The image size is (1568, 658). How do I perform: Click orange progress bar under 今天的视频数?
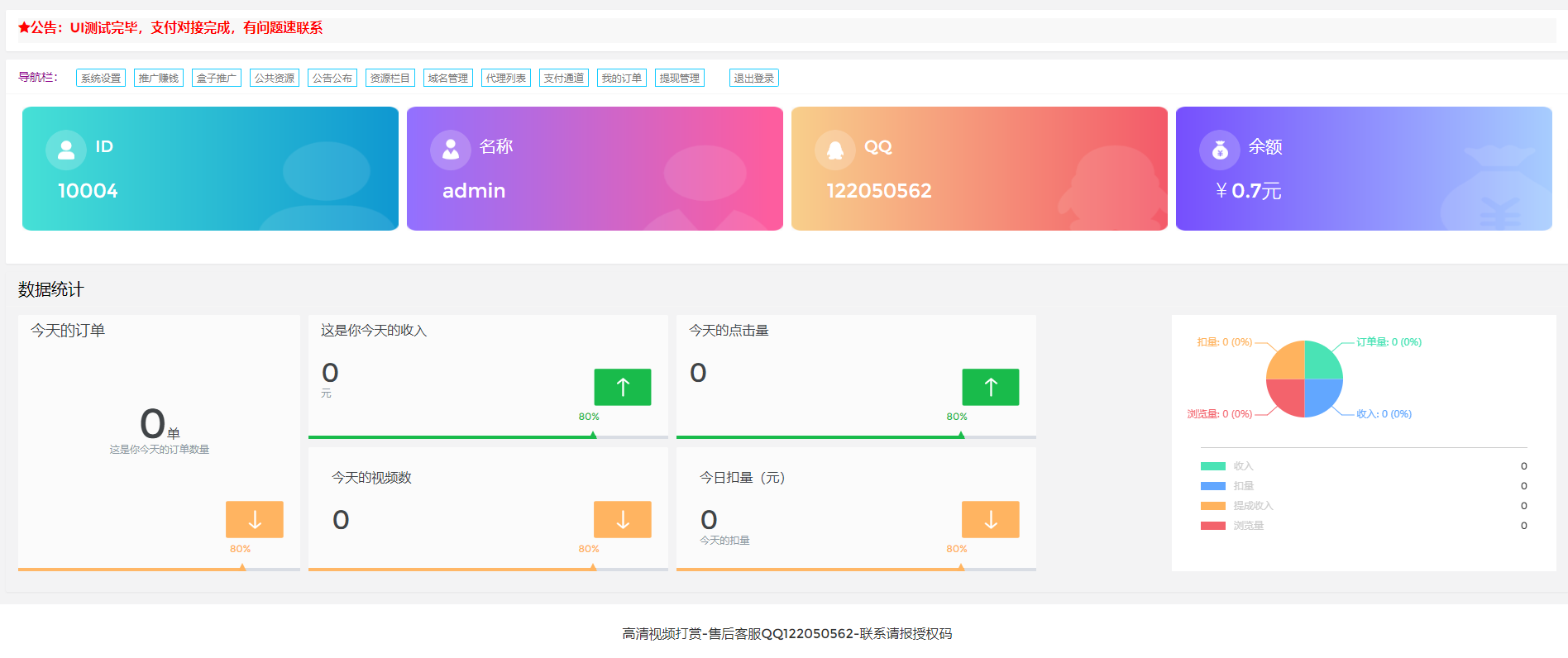click(x=488, y=569)
